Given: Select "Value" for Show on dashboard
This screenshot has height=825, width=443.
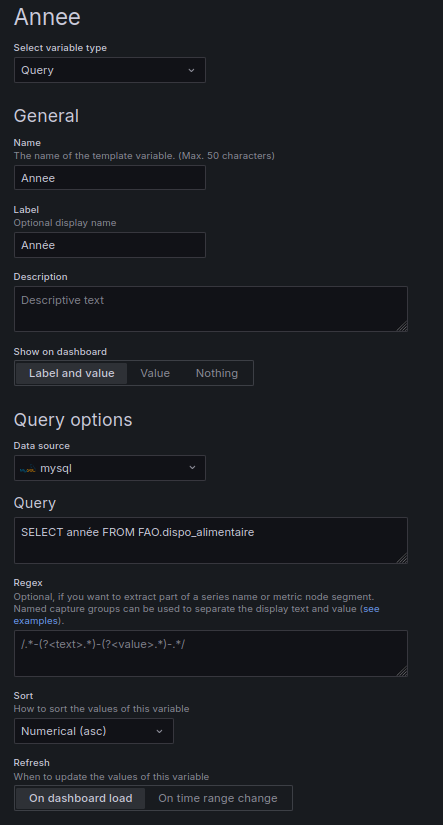Looking at the screenshot, I should click(x=155, y=373).
